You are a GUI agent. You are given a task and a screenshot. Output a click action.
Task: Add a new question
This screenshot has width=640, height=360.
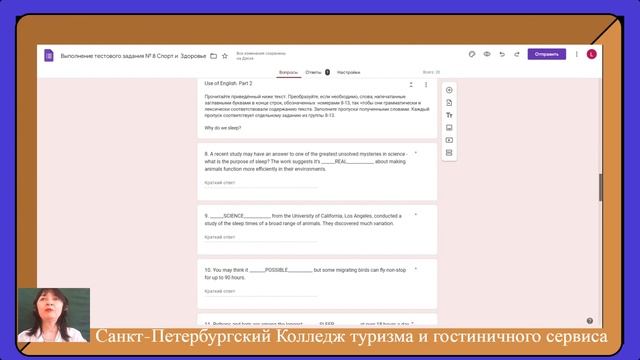pos(449,90)
